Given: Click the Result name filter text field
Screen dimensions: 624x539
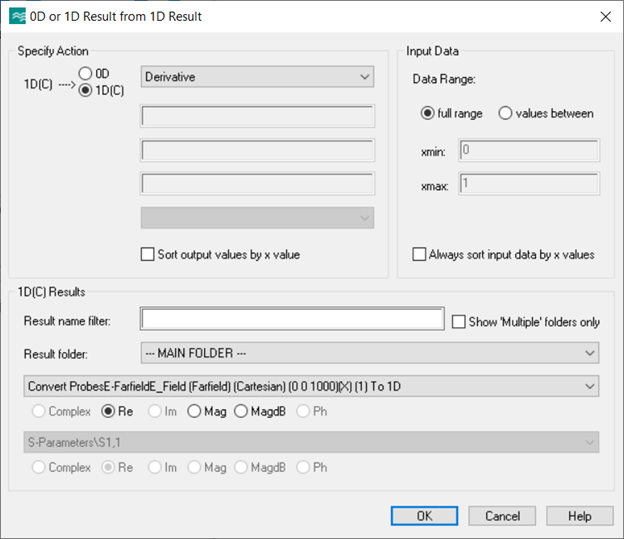Looking at the screenshot, I should pos(292,319).
